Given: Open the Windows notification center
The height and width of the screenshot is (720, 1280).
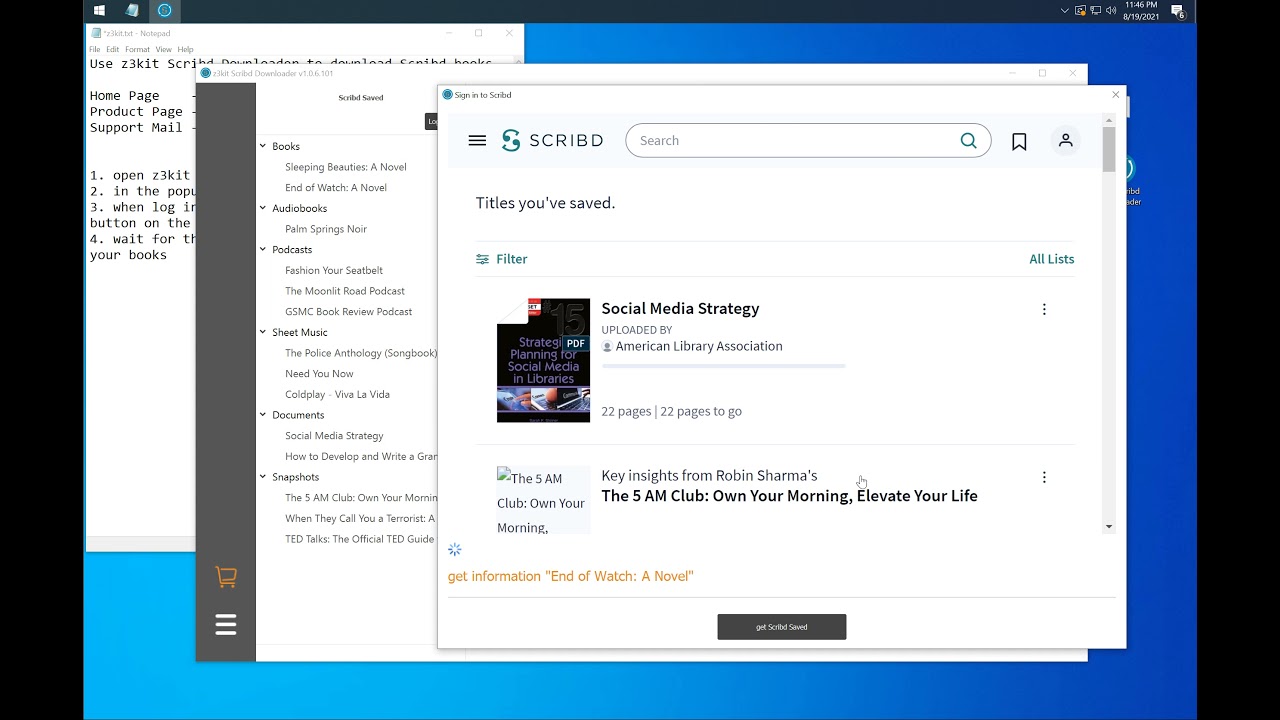Looking at the screenshot, I should click(1178, 11).
